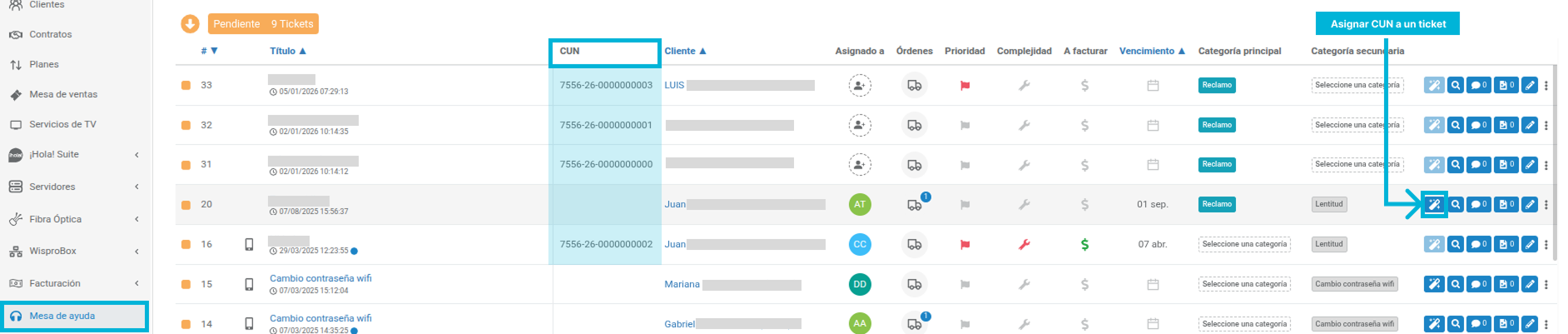Edit ticket 33 with pencil icon
The width and height of the screenshot is (1568, 334).
(x=1530, y=85)
